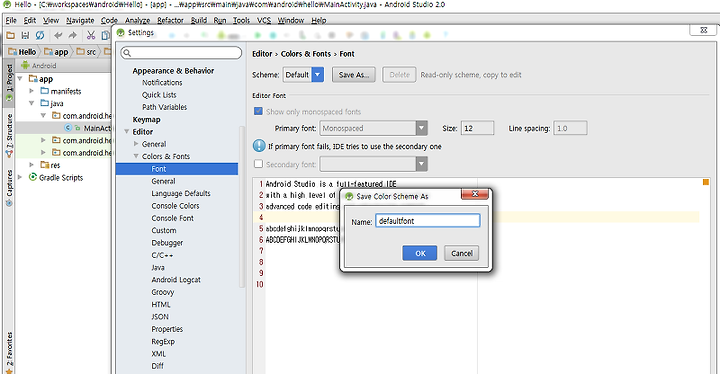The image size is (720, 374).
Task: Select Notifications settings item
Action: 162,83
